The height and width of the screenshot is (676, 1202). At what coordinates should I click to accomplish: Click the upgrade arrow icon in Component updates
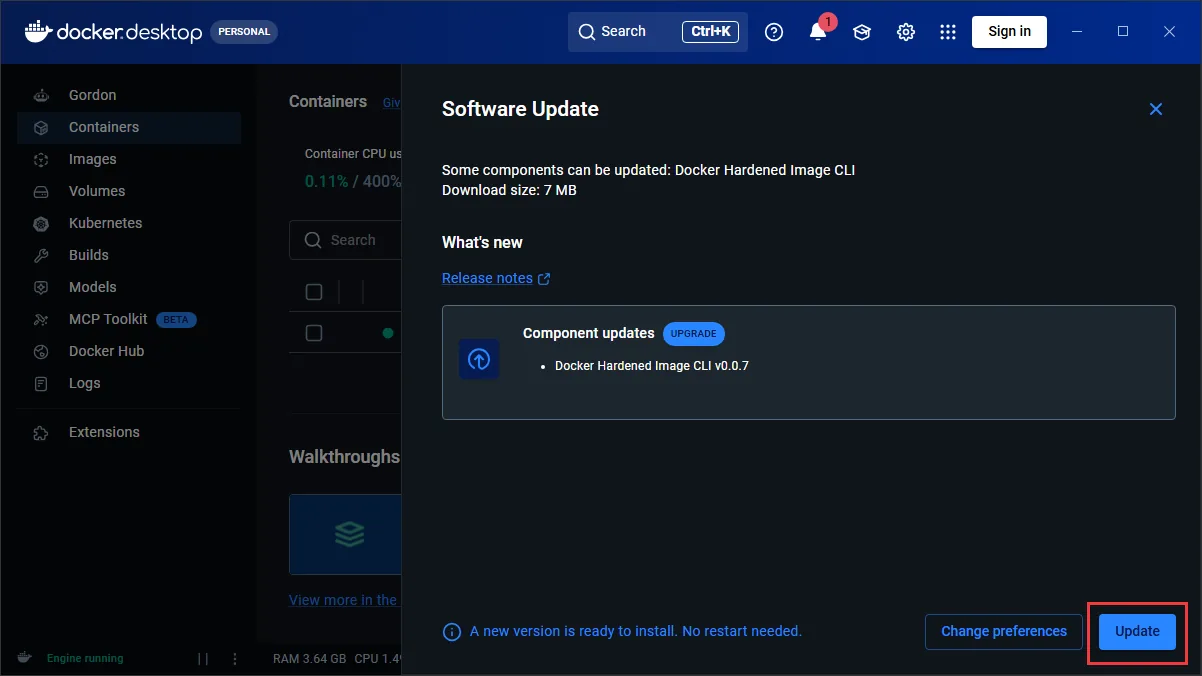(479, 359)
